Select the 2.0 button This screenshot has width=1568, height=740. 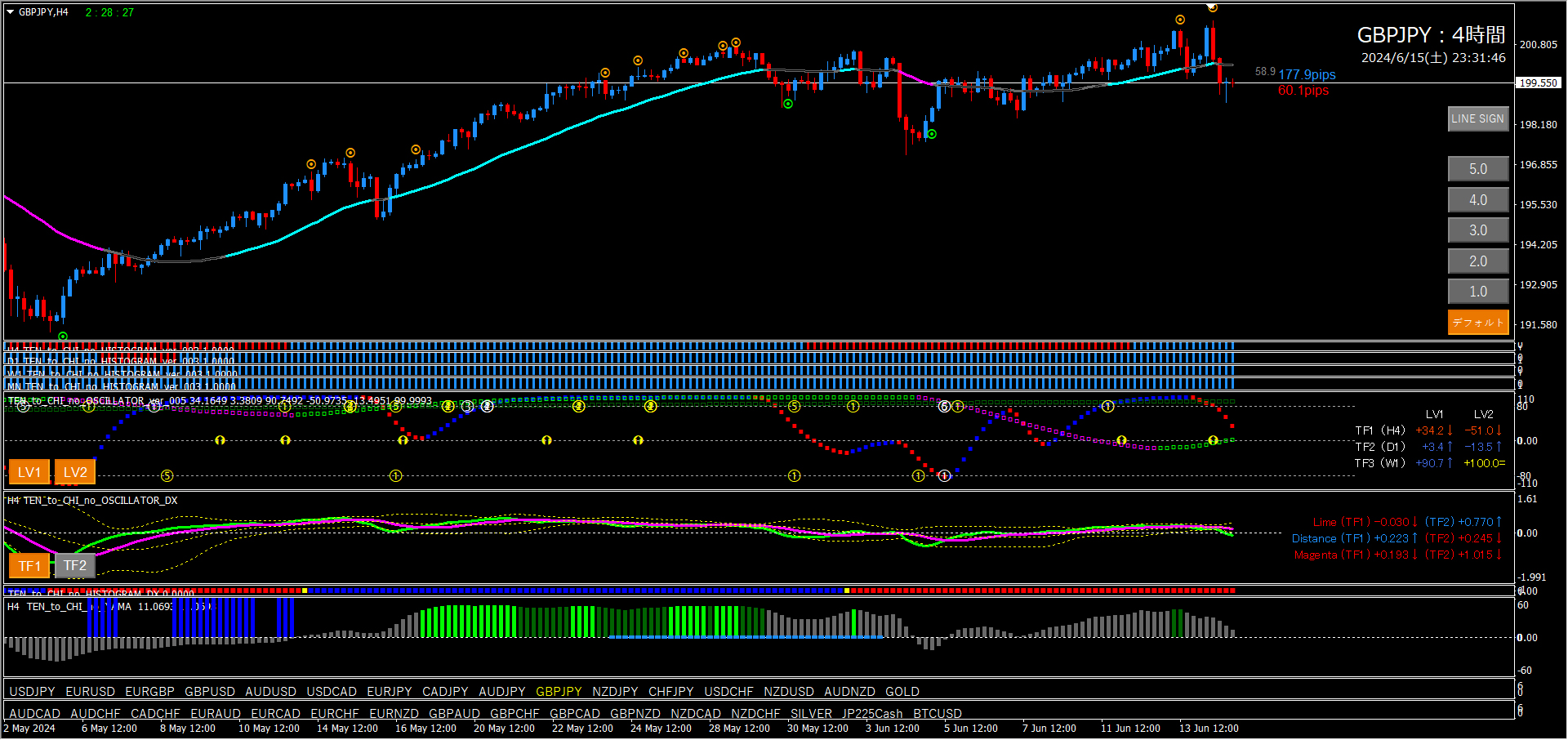(x=1478, y=261)
